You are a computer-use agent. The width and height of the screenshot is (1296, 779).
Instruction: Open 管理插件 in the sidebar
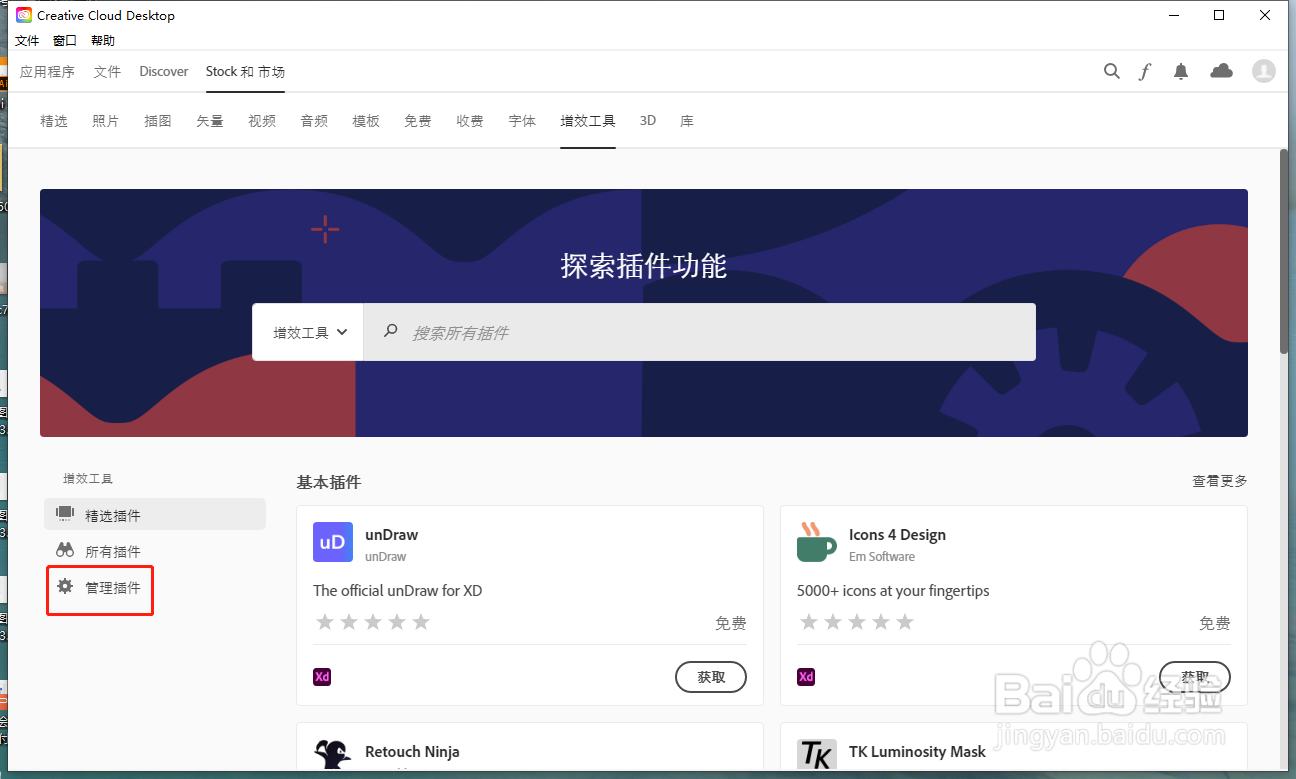113,587
